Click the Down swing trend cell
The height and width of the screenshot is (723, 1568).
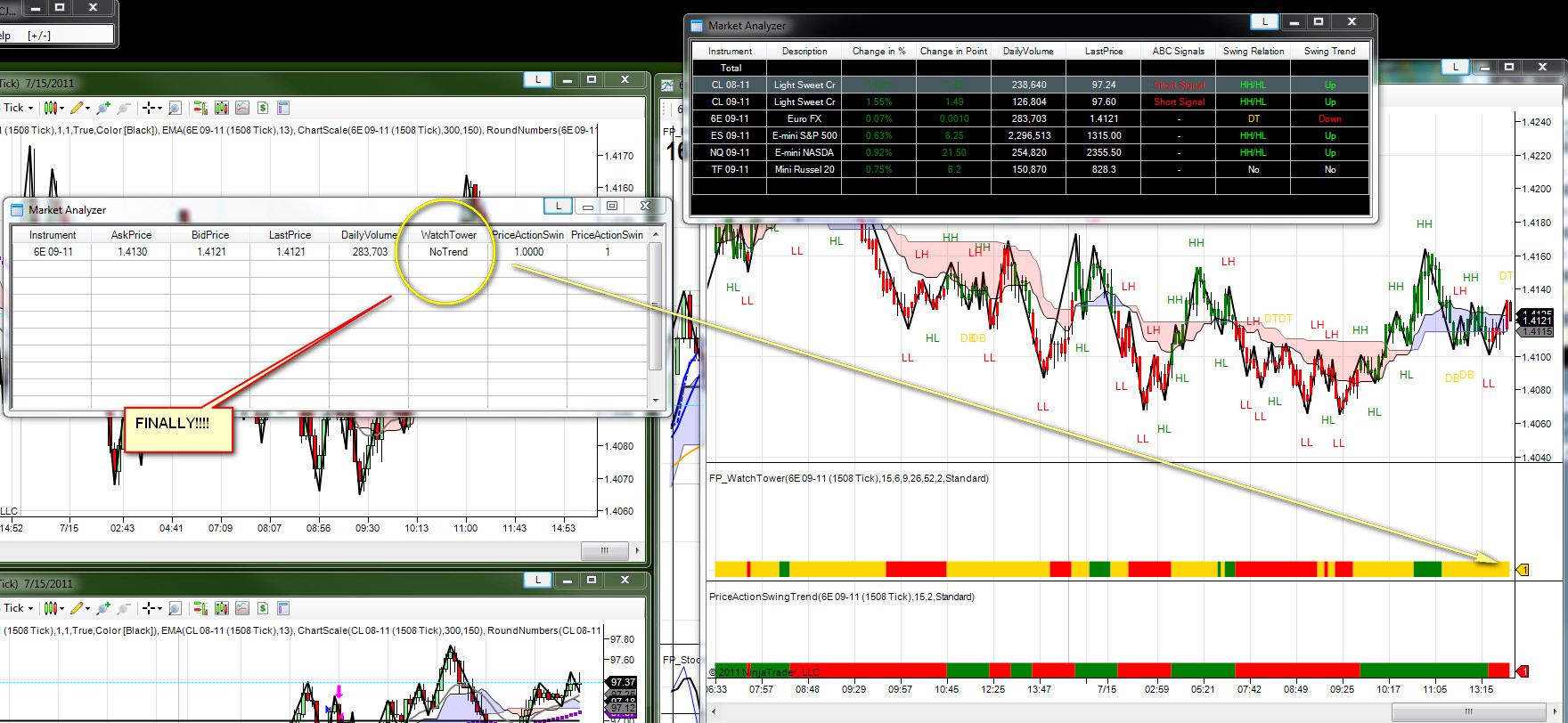point(1329,118)
